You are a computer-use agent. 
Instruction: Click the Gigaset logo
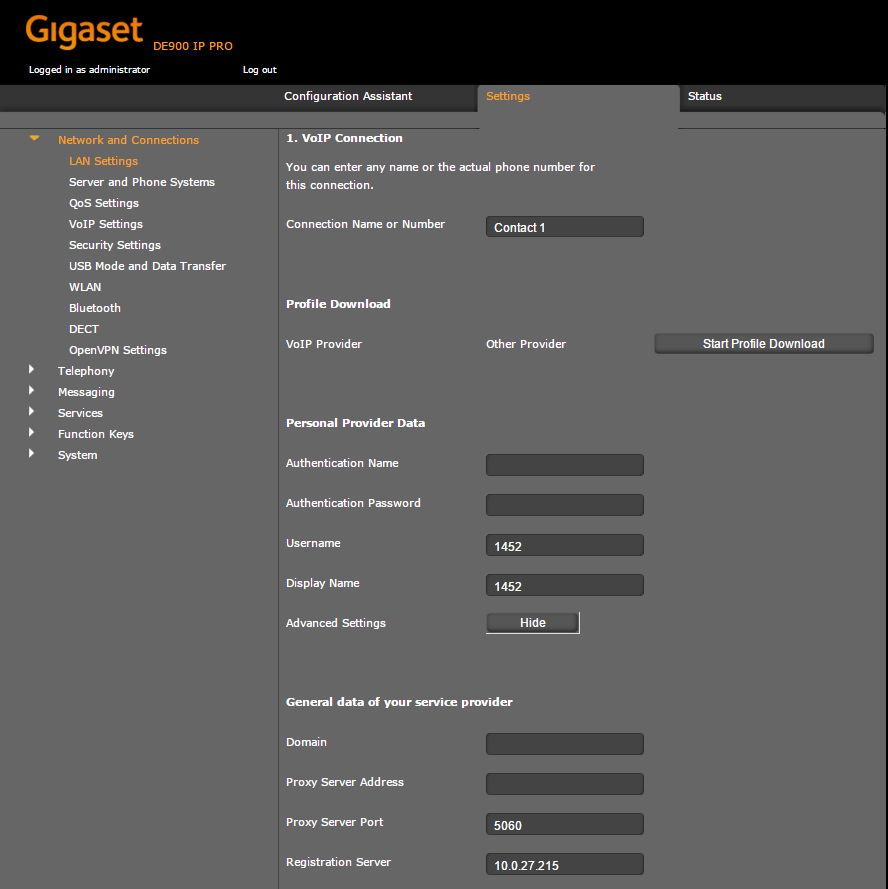click(84, 32)
